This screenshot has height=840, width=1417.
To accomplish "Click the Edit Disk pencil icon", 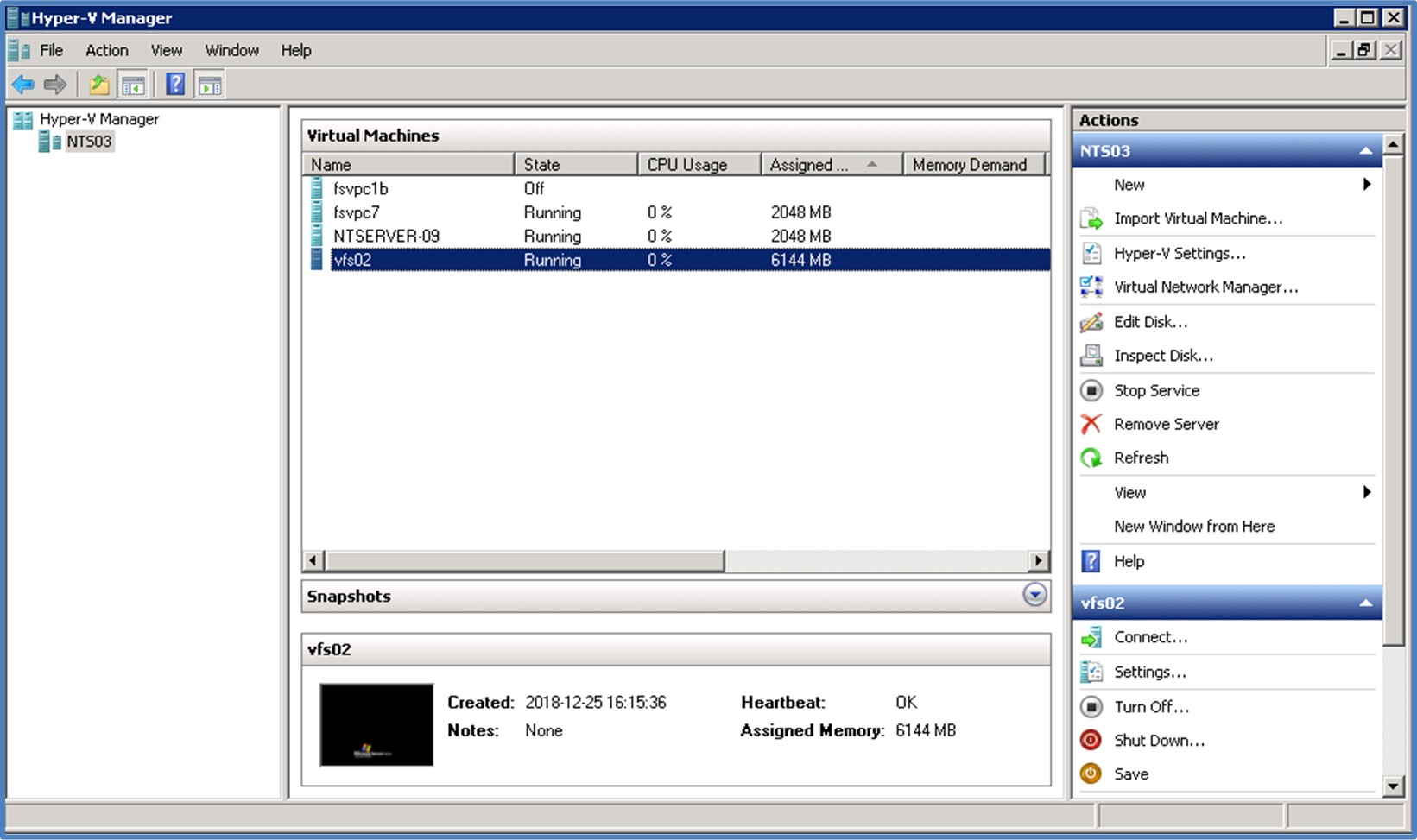I will point(1091,322).
